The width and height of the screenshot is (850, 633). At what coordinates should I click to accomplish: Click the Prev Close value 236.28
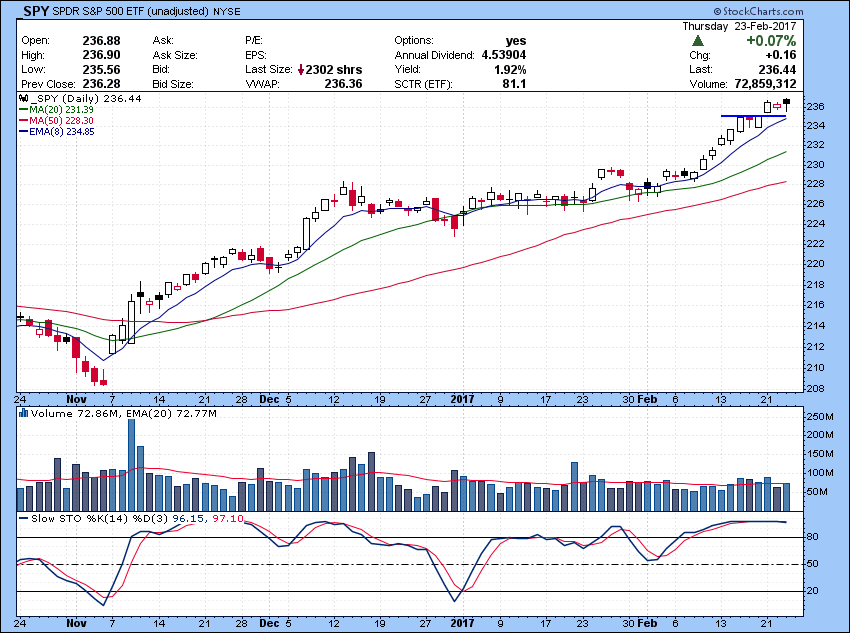coord(101,84)
